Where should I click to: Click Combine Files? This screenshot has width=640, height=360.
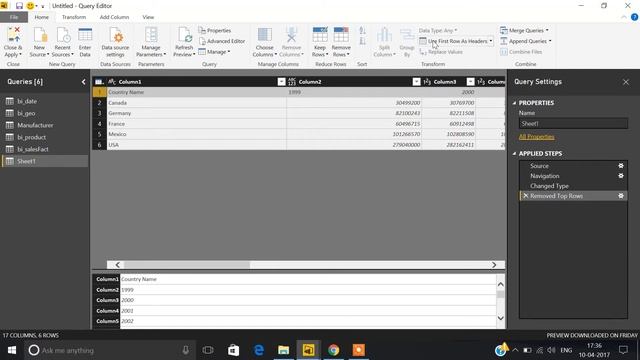(x=521, y=52)
